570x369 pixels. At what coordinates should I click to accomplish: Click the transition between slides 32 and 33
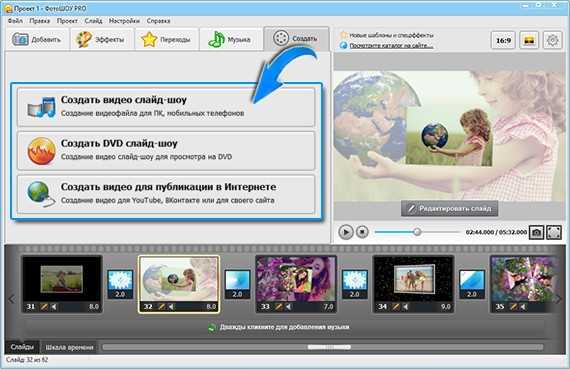[x=237, y=284]
